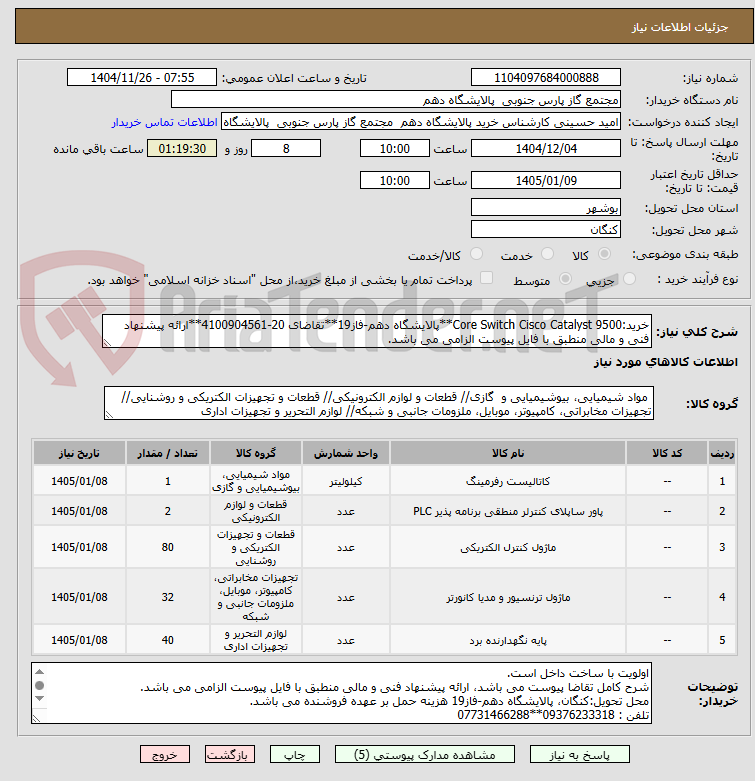Click the buyer organization name field
Screen dimensions: 755x781
click(x=396, y=100)
